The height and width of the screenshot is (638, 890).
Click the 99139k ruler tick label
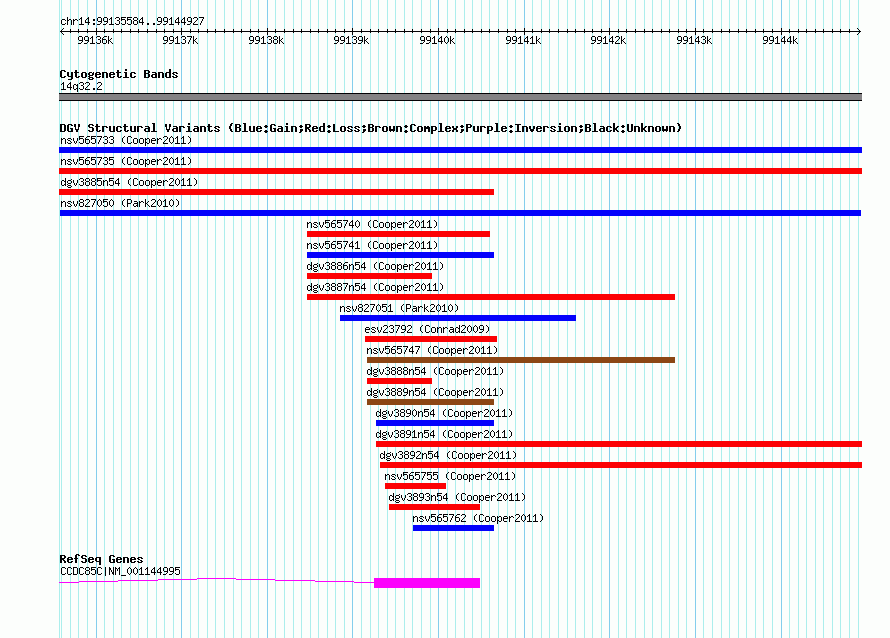(351, 40)
